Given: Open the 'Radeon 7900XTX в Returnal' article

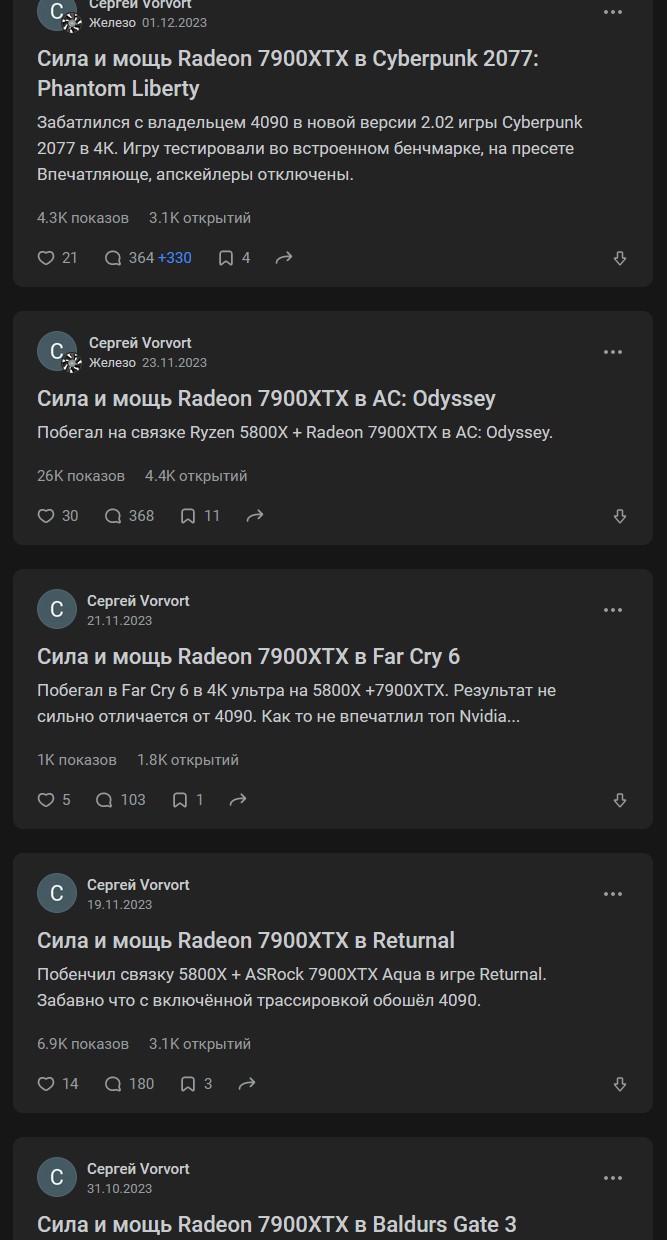Looking at the screenshot, I should pyautogui.click(x=245, y=940).
